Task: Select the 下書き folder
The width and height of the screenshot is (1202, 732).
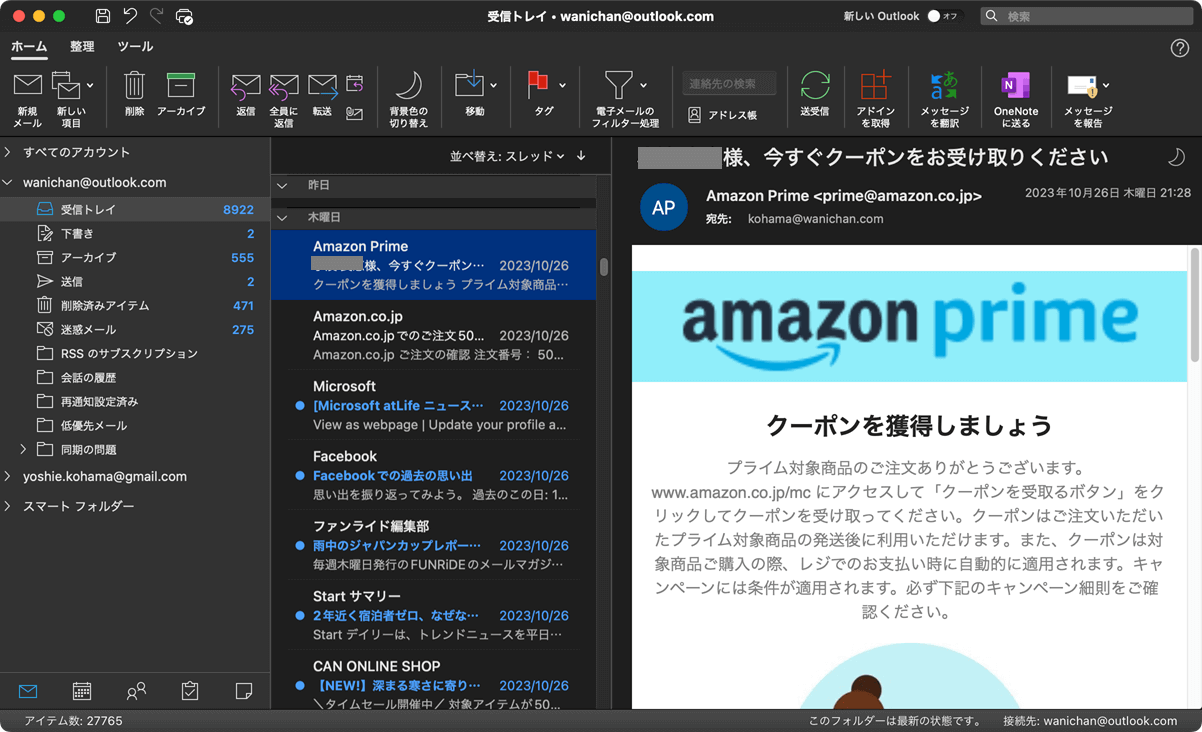Action: click(135, 234)
